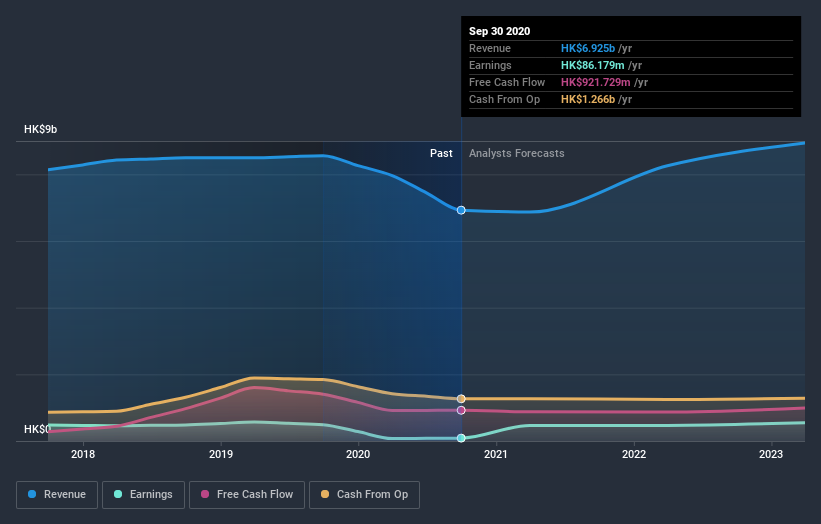Click the teal Earnings data point marker

tap(461, 438)
